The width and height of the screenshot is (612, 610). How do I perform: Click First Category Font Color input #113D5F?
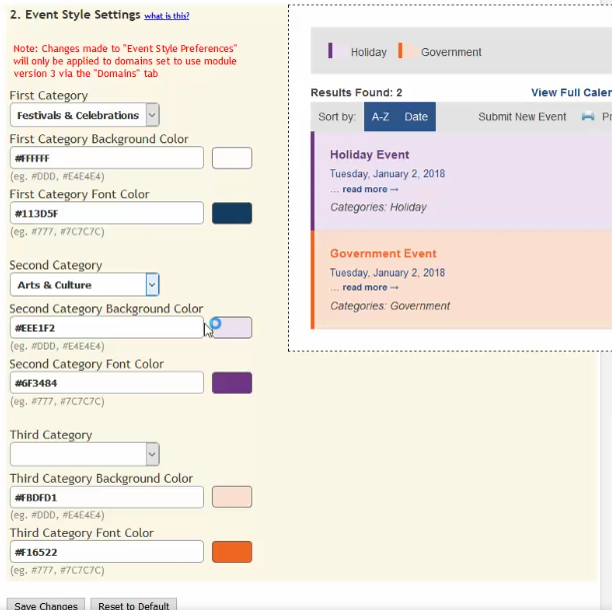(107, 213)
